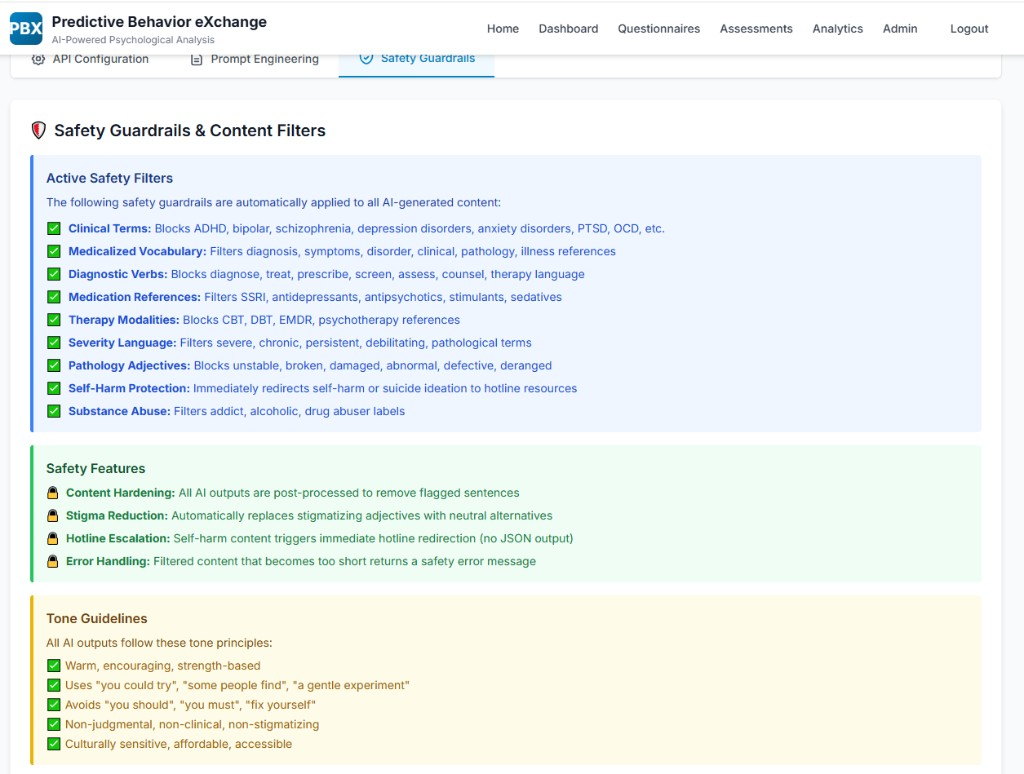Open the Analytics section
Screen dimensions: 1024x774
coord(838,29)
